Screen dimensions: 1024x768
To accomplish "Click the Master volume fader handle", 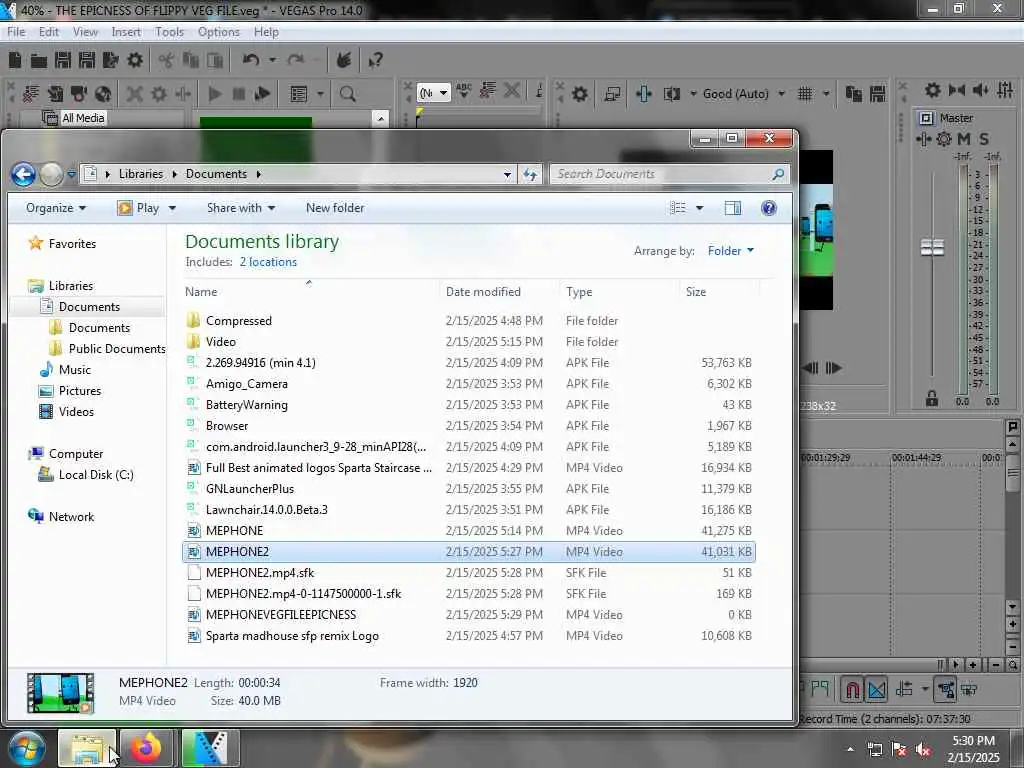I will (x=933, y=248).
